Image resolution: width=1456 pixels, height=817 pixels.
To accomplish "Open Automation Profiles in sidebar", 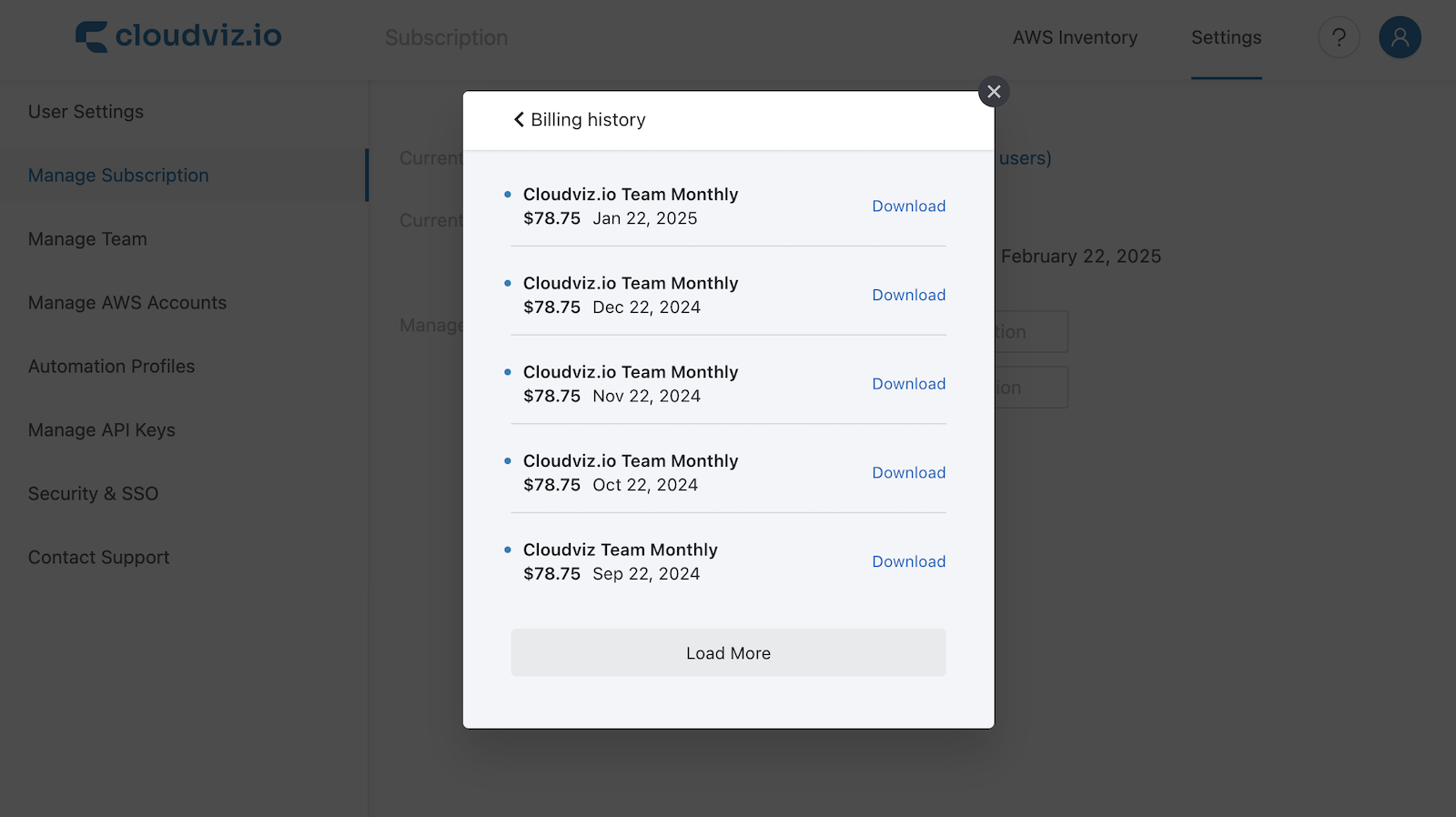I will tap(111, 367).
